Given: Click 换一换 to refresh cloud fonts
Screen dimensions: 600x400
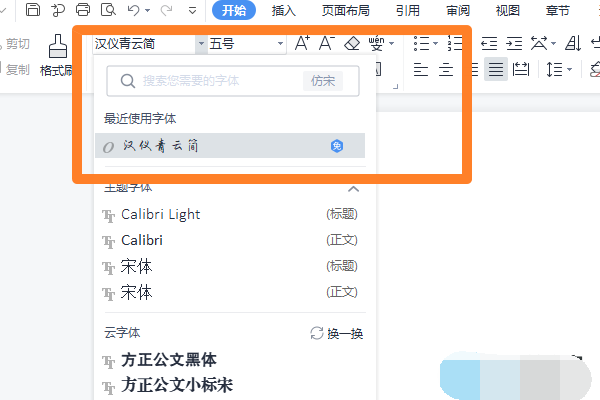Looking at the screenshot, I should click(336, 333).
